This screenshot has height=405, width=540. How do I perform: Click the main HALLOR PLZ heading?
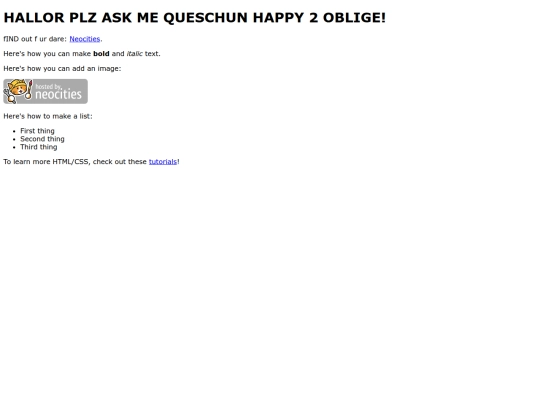point(195,18)
